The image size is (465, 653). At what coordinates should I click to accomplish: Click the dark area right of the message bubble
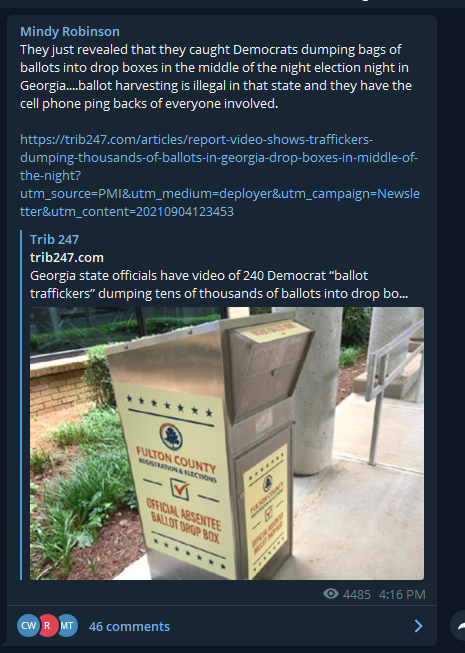(451, 292)
